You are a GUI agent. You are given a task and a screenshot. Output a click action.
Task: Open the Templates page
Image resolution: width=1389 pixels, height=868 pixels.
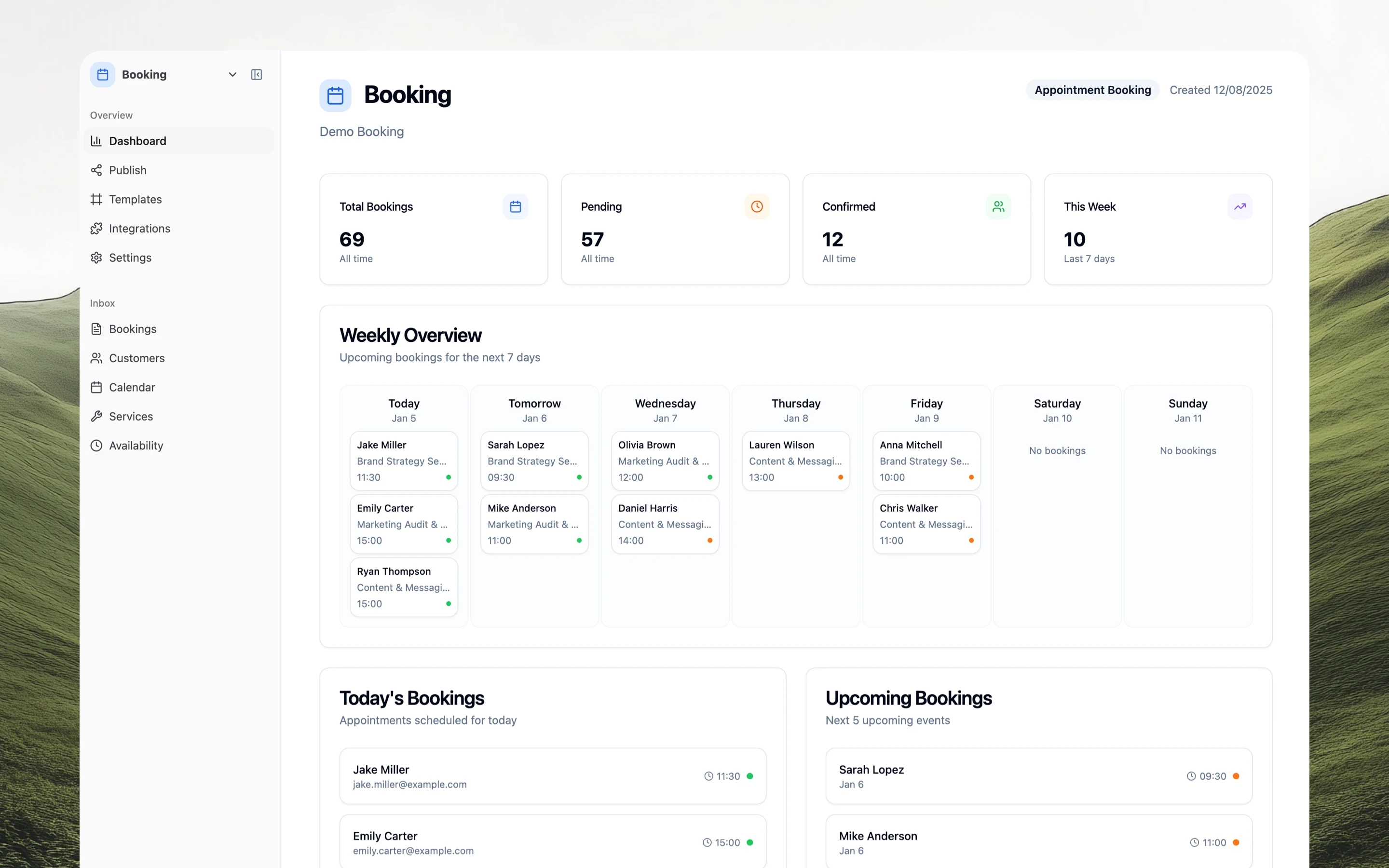[136, 199]
